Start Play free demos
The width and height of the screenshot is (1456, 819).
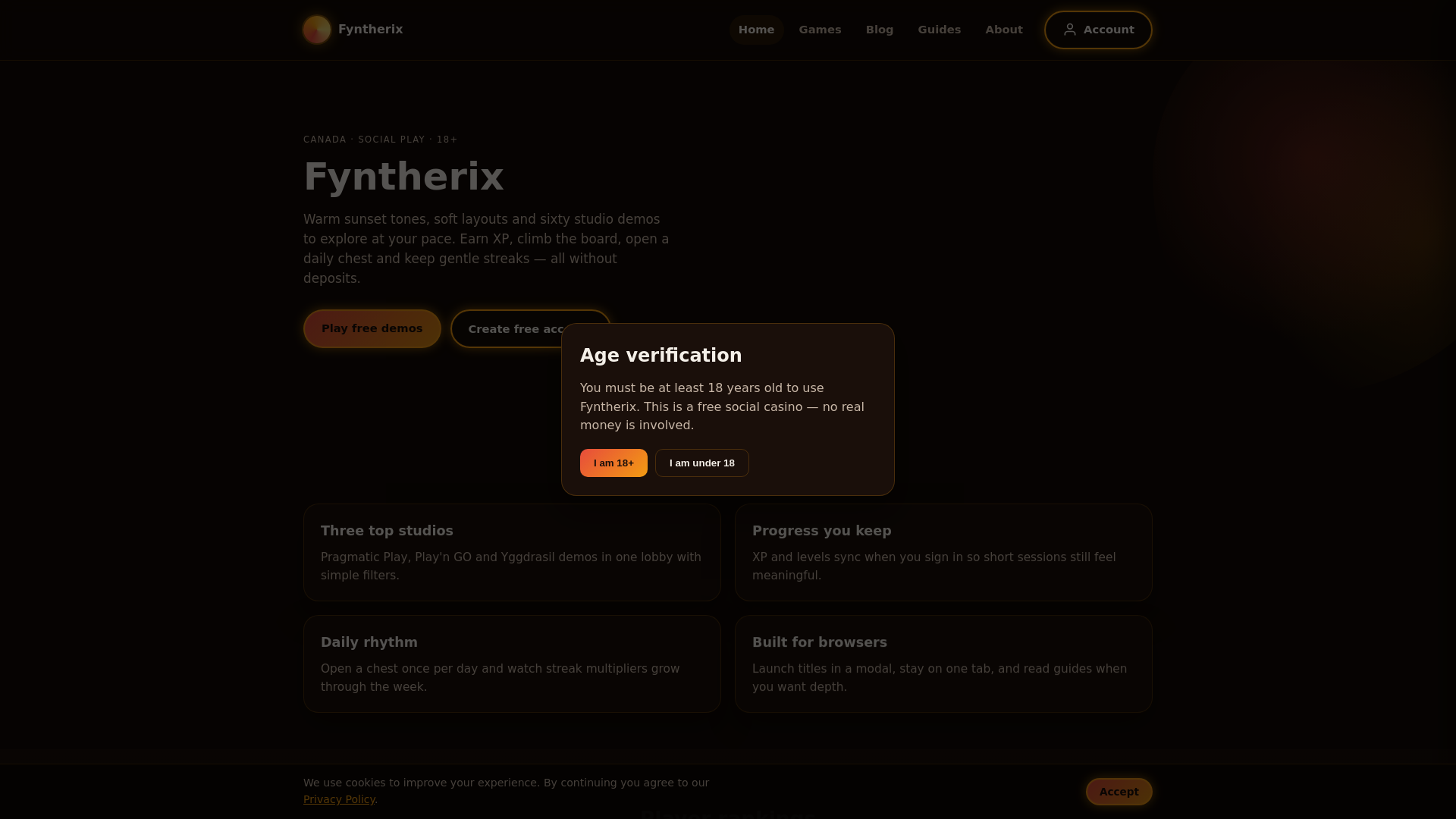point(372,328)
